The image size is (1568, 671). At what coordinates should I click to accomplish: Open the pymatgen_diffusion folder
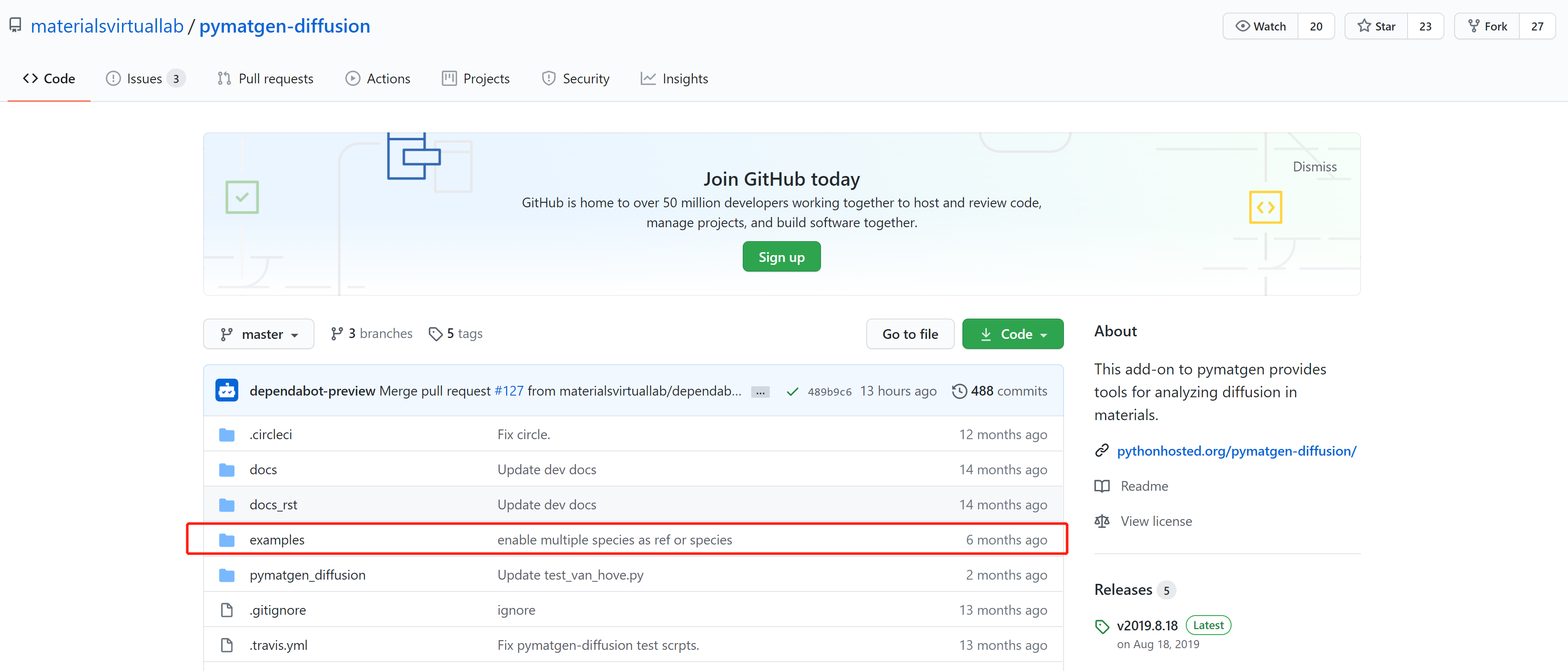[x=307, y=575]
